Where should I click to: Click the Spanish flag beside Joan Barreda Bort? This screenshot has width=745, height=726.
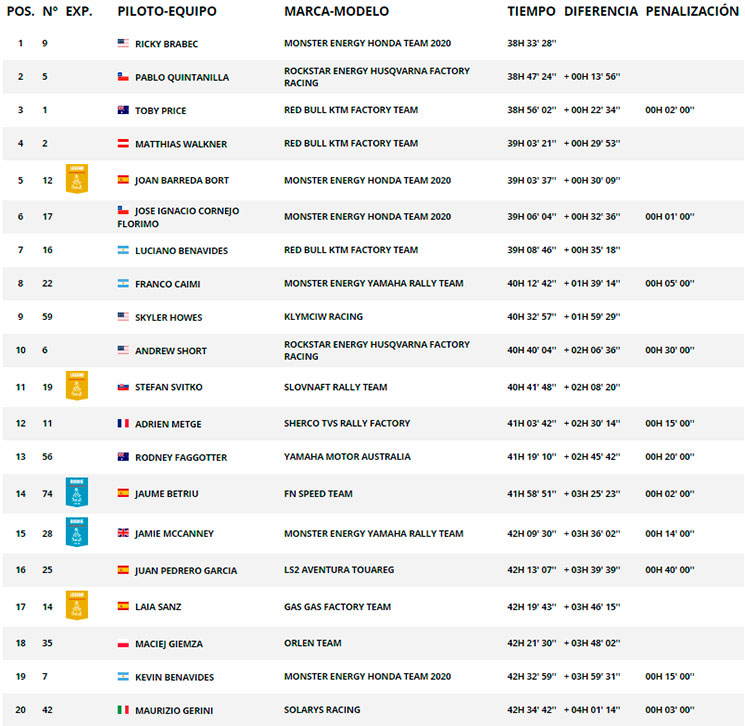coord(123,180)
